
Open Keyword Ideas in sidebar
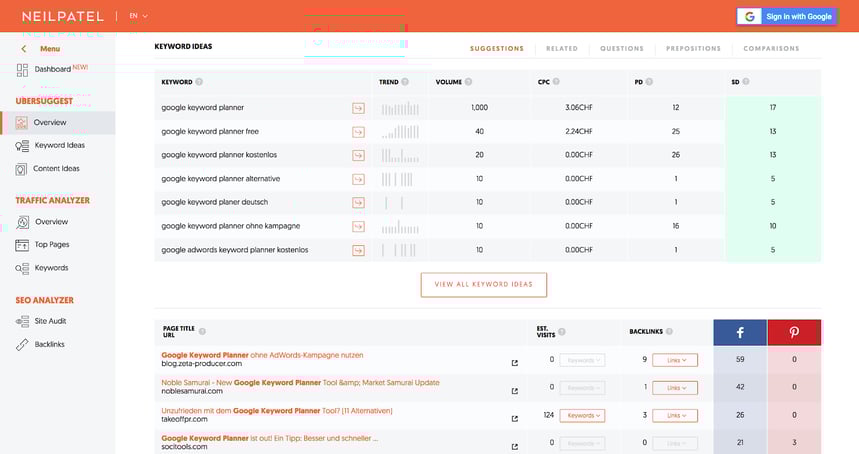[x=50, y=146]
